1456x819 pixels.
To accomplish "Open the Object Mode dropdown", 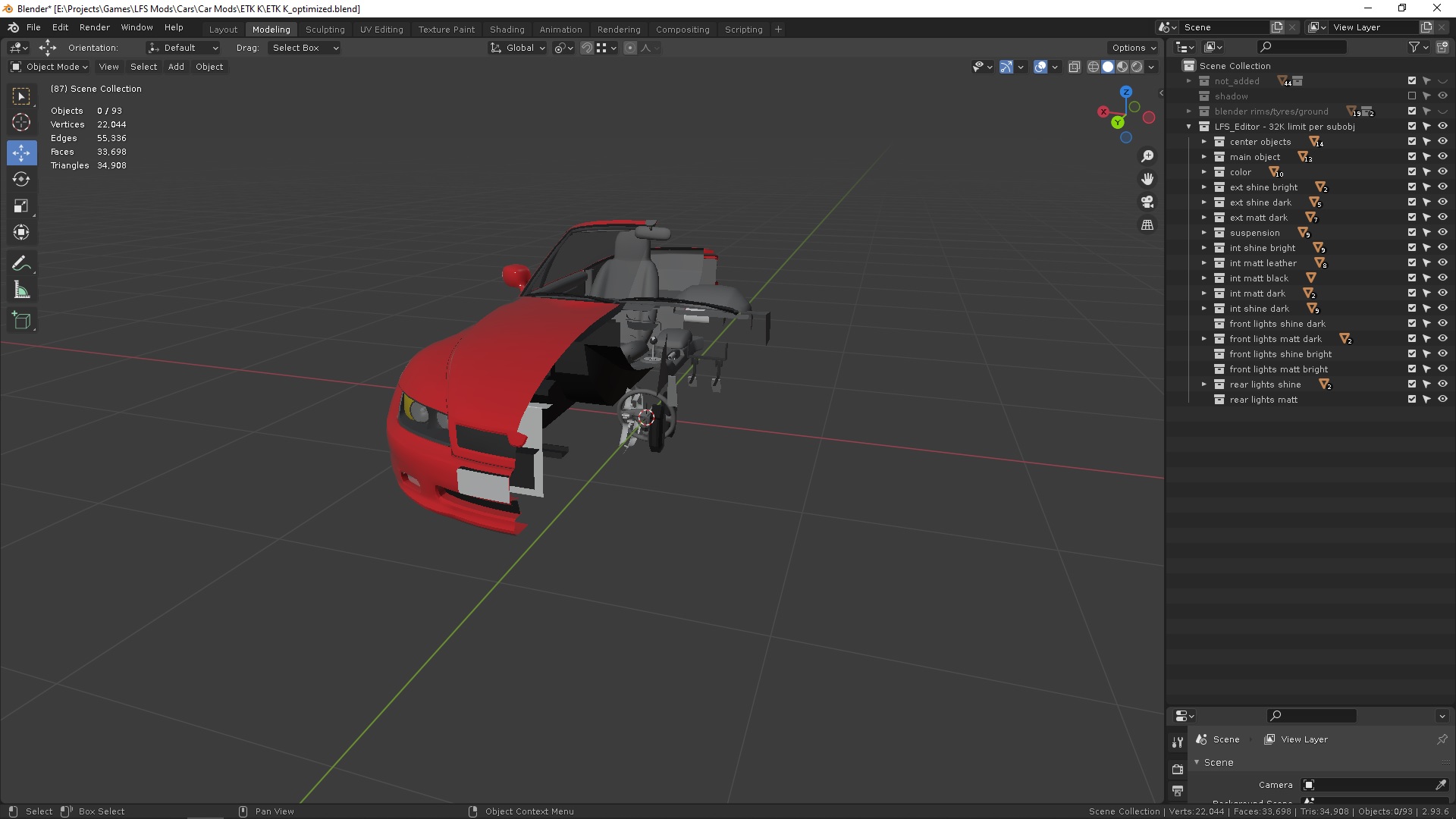I will tap(50, 67).
